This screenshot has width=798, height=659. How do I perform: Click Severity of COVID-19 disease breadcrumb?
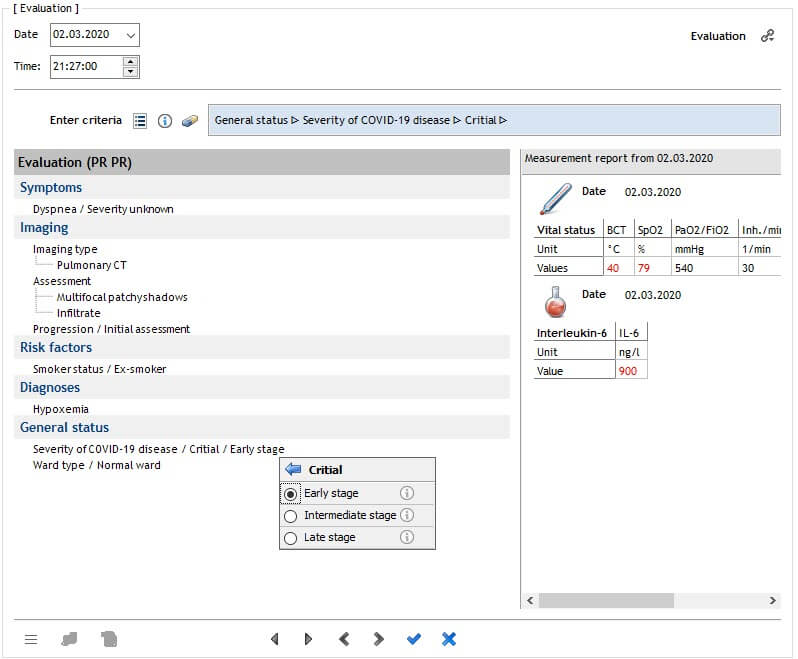376,120
